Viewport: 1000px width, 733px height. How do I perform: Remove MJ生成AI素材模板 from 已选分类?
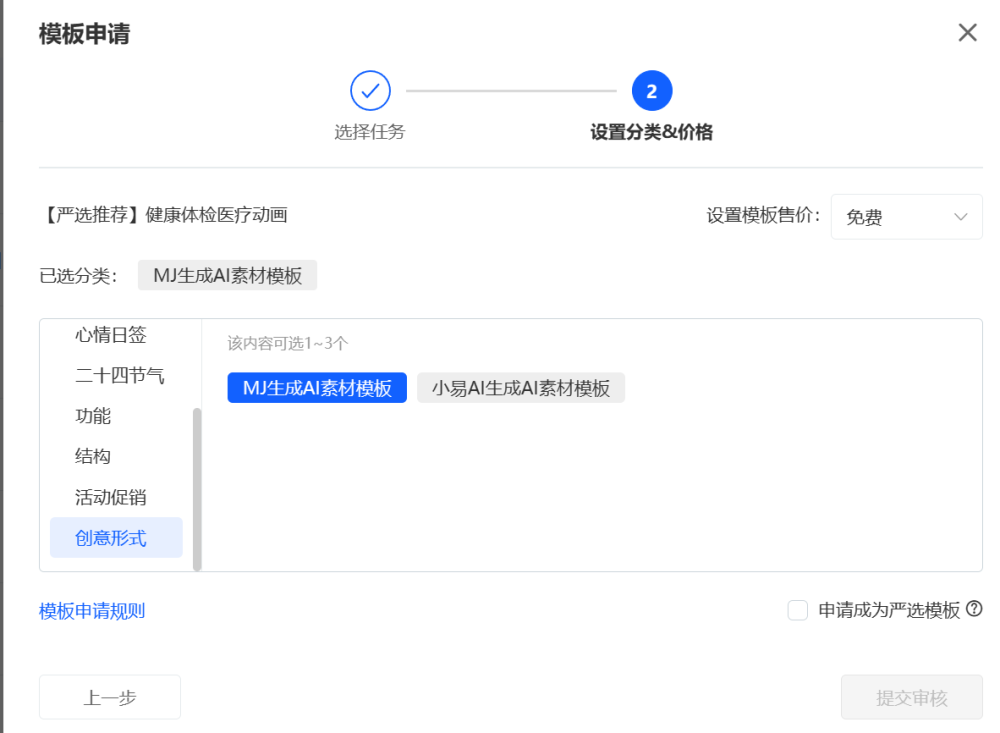click(x=227, y=275)
